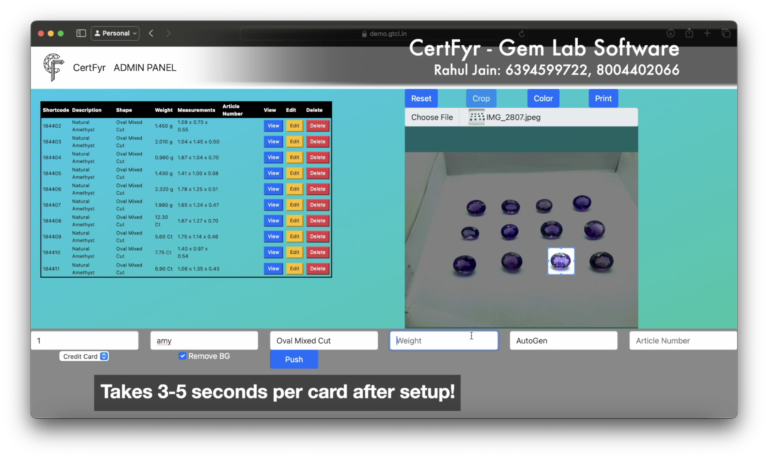Open the Color adjustment button
768x459 pixels.
coord(543,99)
